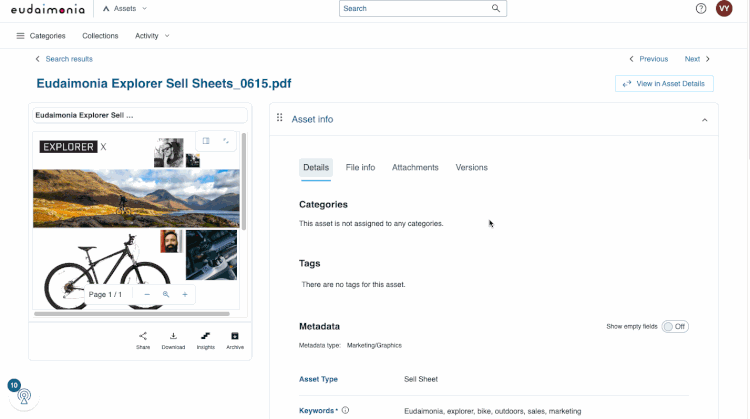Screen dimensions: 750x419
Task: Open the Collections menu item
Action: click(100, 36)
